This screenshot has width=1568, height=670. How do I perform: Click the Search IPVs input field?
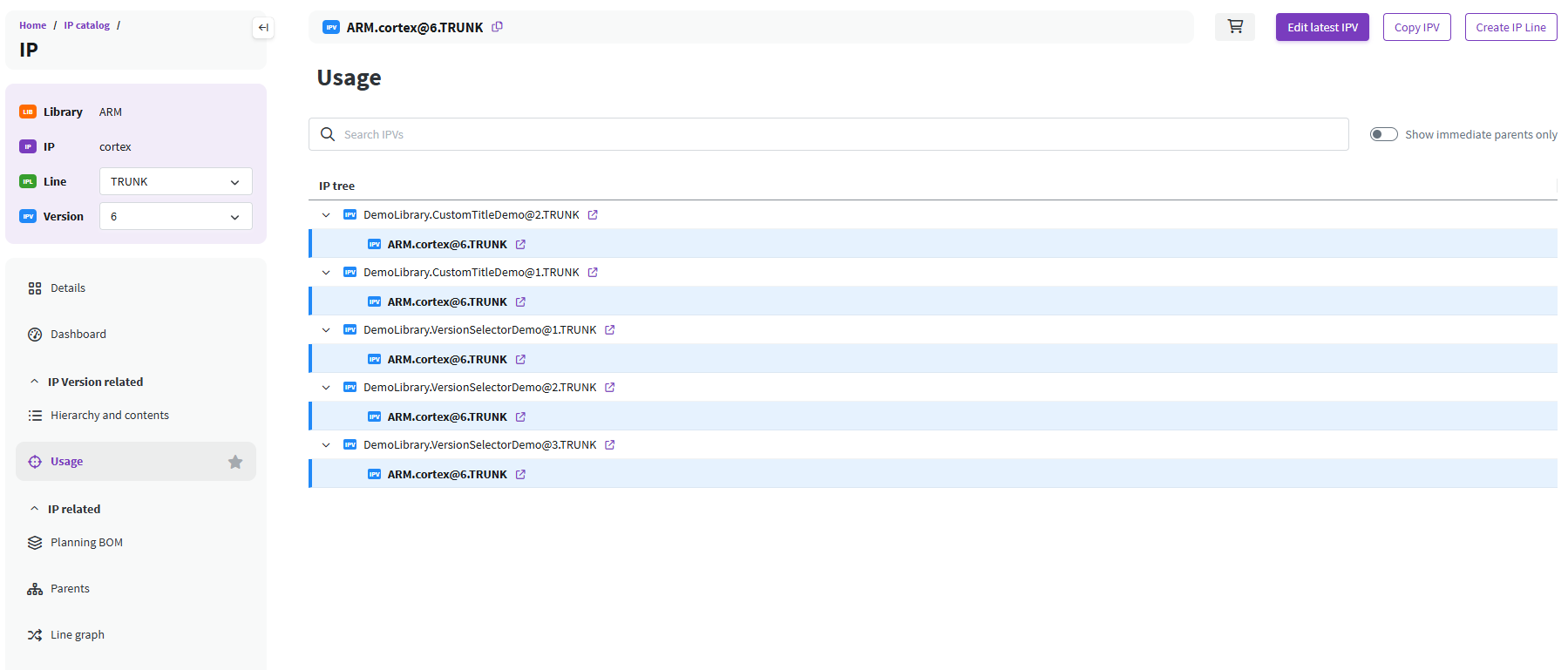[x=828, y=134]
